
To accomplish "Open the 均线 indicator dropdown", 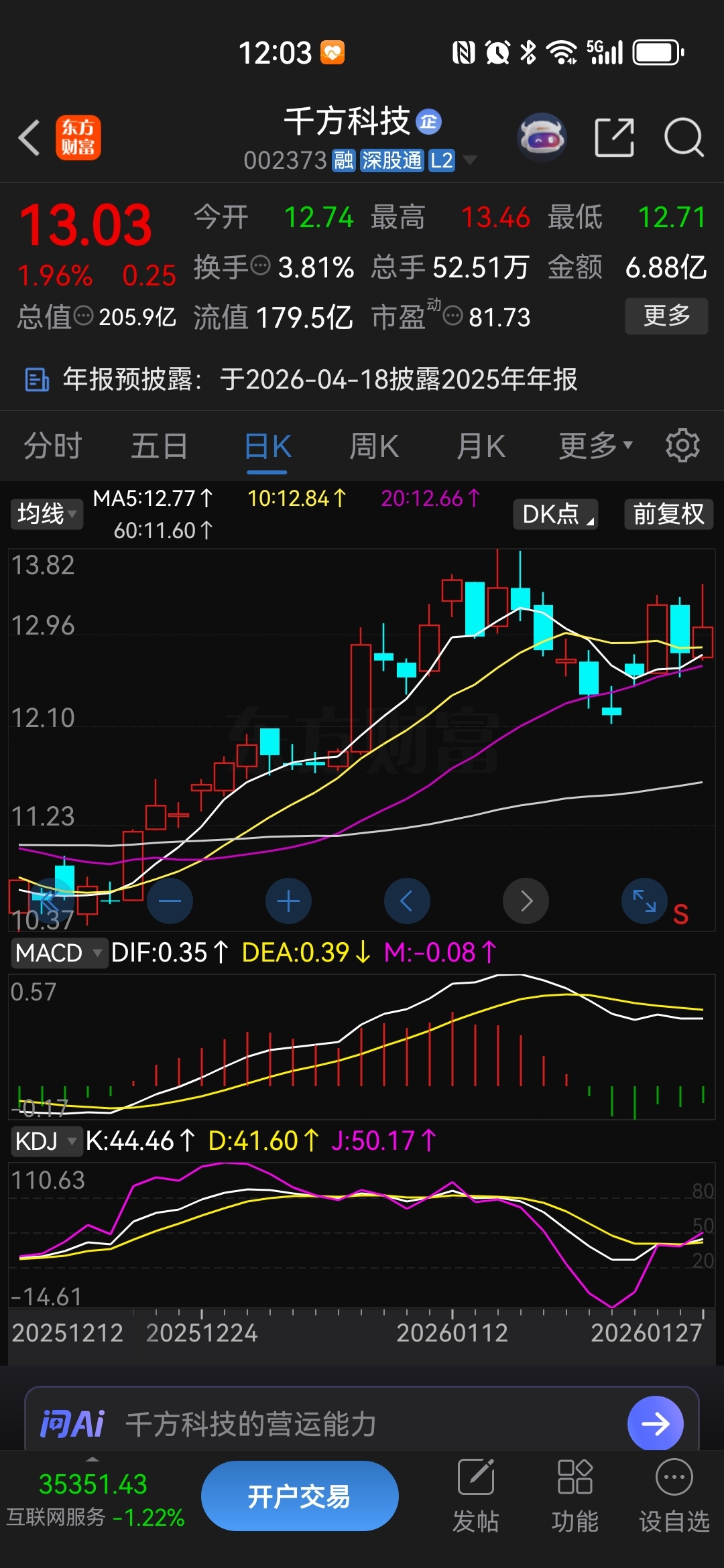I will pyautogui.click(x=46, y=514).
